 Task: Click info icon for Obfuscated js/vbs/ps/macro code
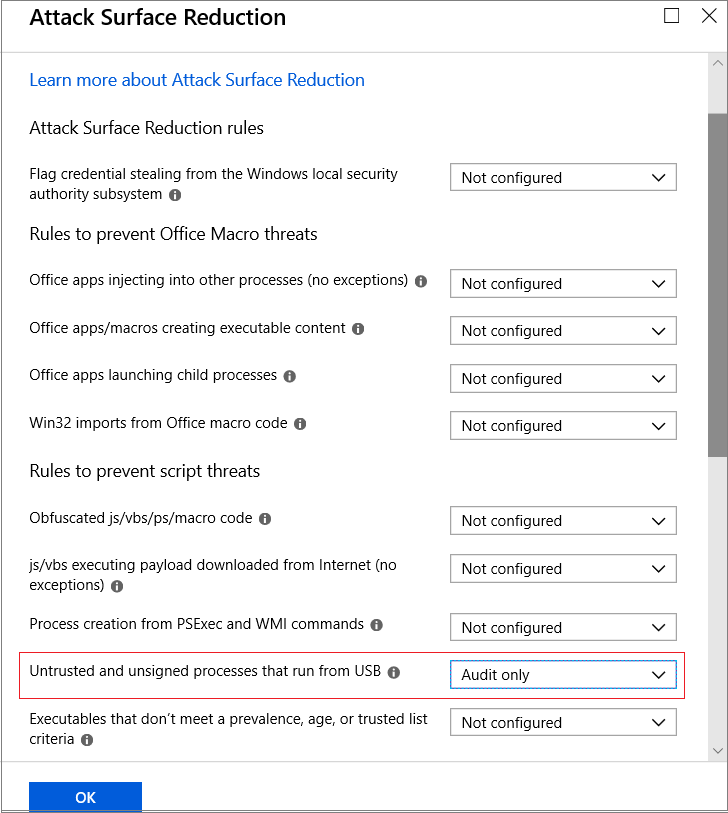tap(265, 520)
